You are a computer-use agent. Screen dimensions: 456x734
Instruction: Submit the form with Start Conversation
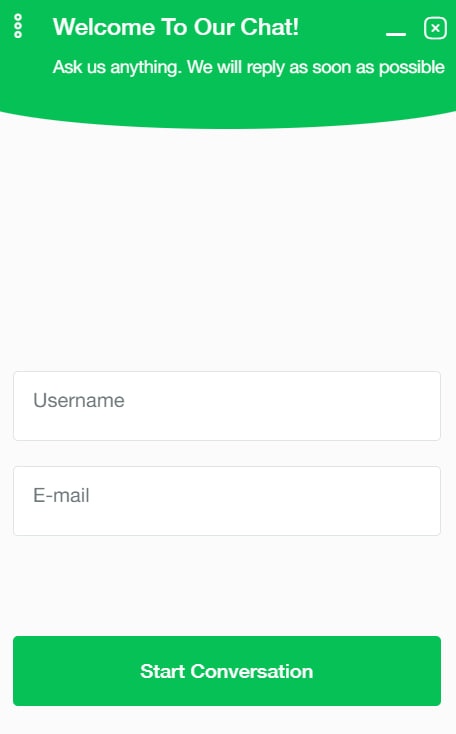227,671
